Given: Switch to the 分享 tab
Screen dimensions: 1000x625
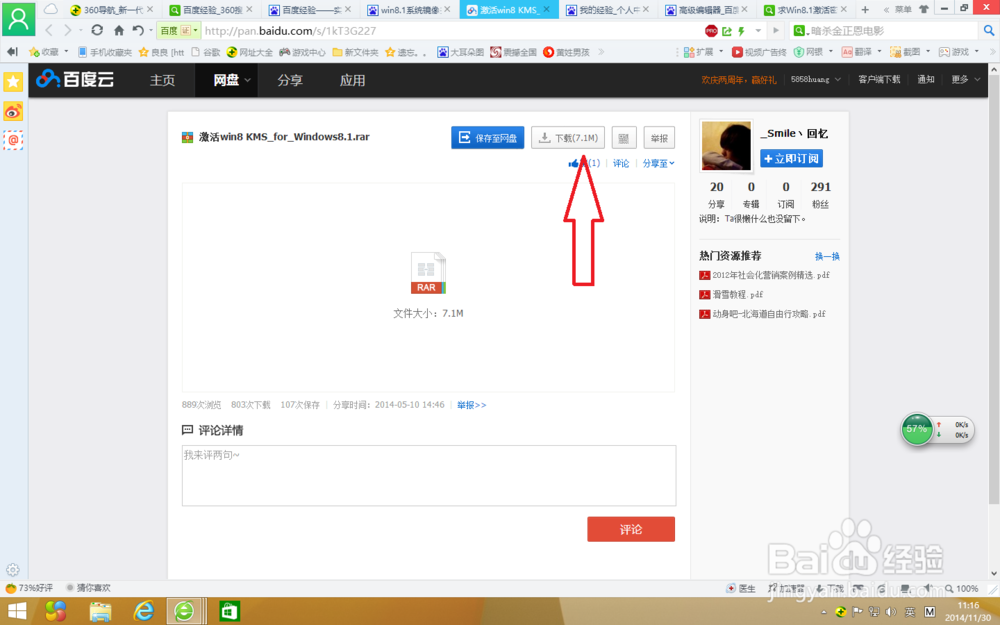Looking at the screenshot, I should tap(289, 80).
